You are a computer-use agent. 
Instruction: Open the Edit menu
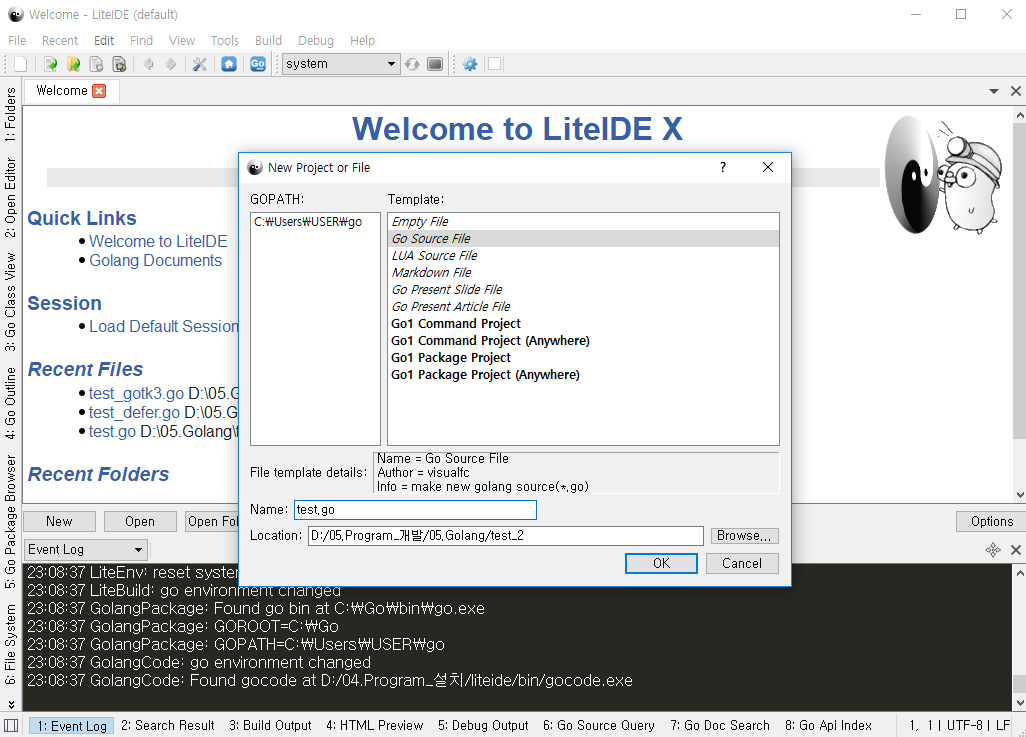point(103,41)
